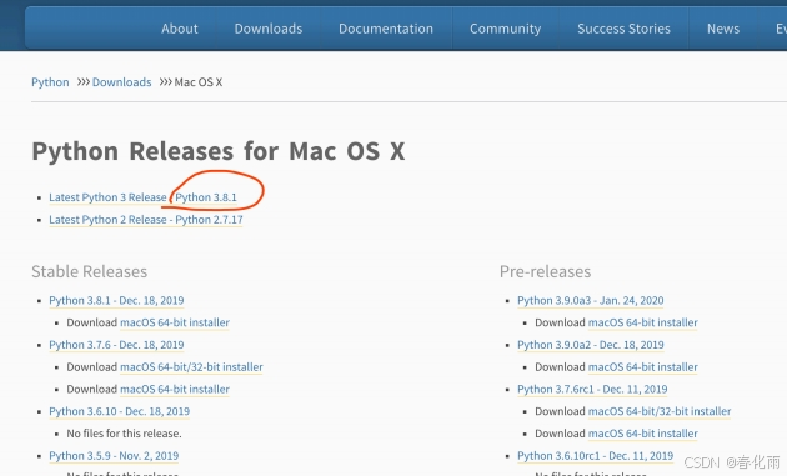
Task: Download macOS 64-bit installer for Python 3.7.6
Action: click(174, 389)
